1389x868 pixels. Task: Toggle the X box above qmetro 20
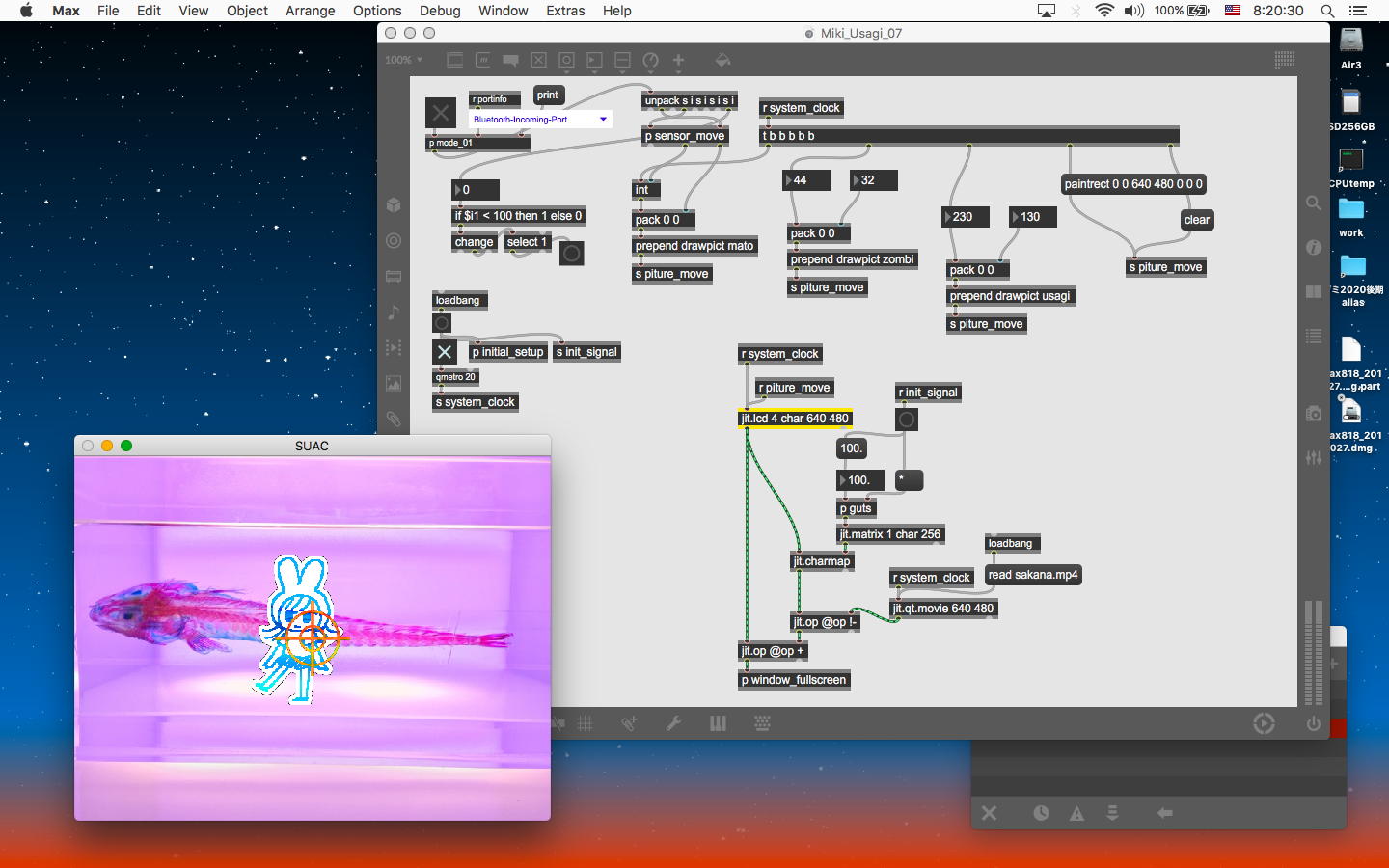point(444,352)
